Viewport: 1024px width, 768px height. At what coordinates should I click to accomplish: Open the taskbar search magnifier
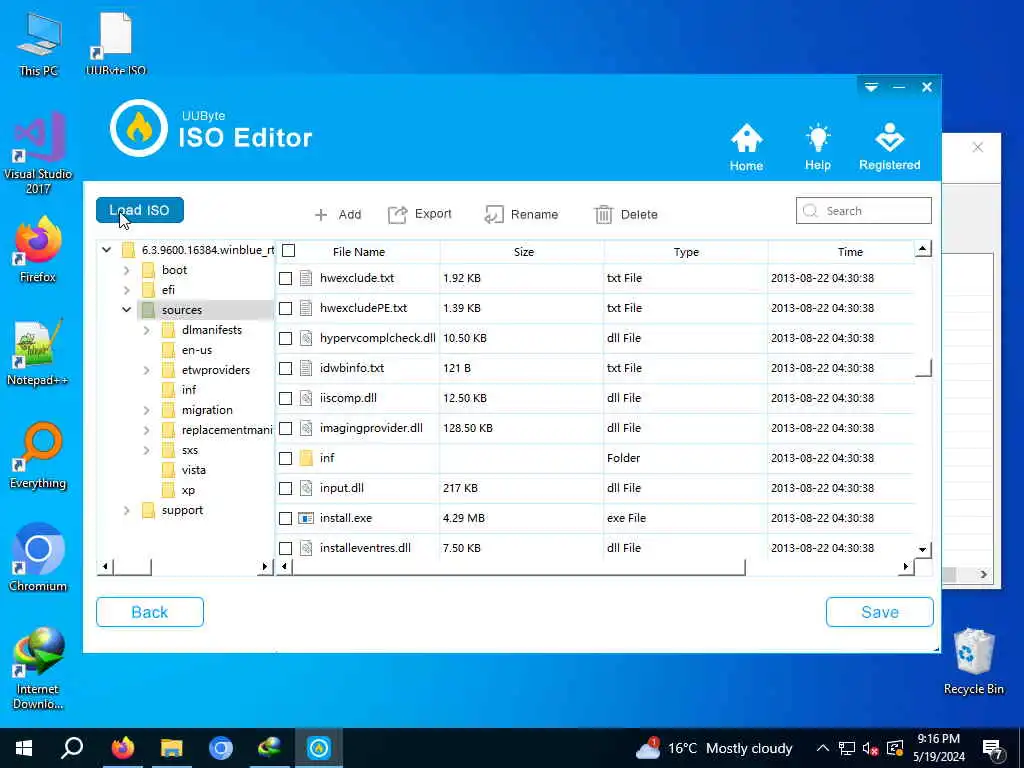pos(72,748)
